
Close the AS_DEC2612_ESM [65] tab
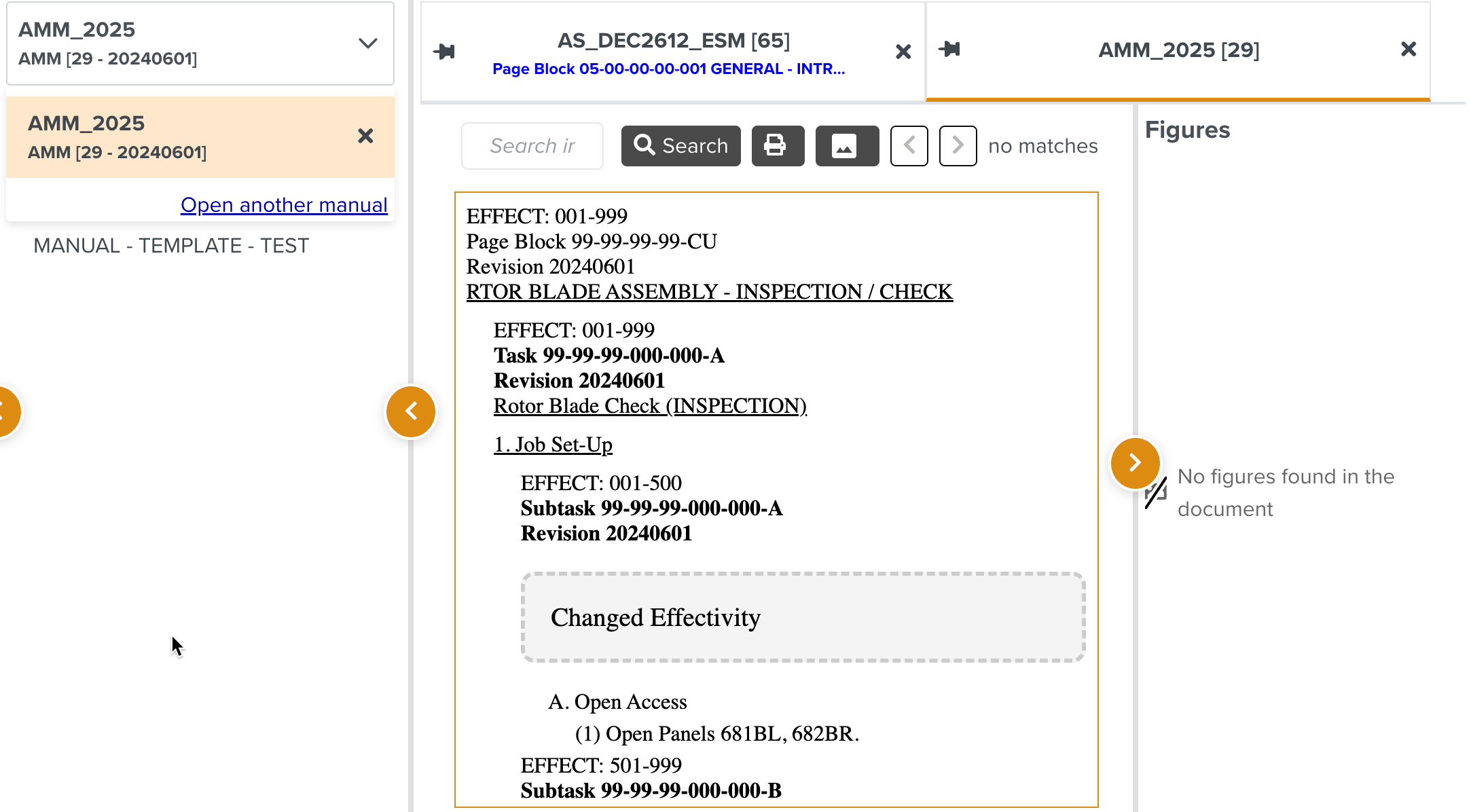[x=903, y=52]
